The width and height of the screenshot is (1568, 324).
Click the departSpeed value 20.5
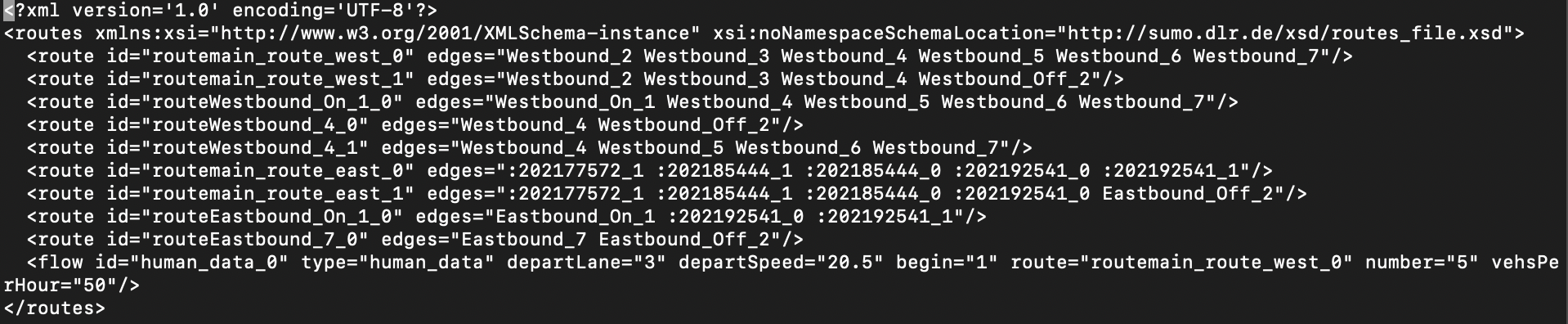tap(850, 263)
